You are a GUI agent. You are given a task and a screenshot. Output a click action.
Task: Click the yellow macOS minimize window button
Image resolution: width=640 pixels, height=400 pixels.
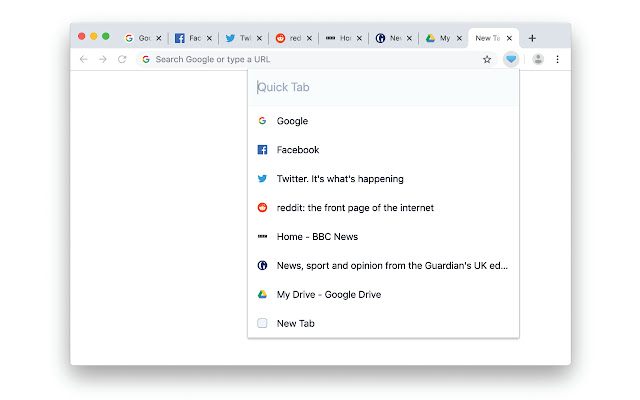point(93,36)
